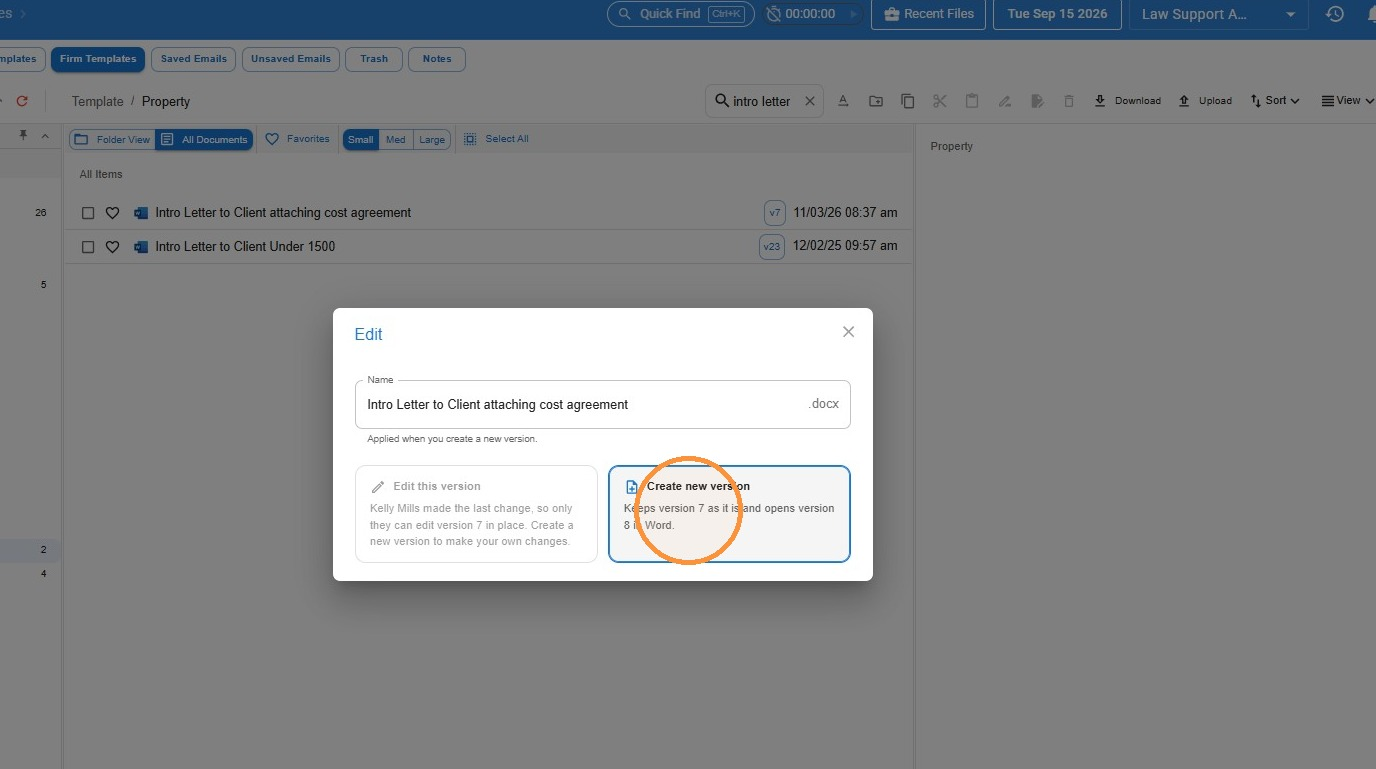Click the Download button
The image size is (1376, 769).
click(1127, 101)
